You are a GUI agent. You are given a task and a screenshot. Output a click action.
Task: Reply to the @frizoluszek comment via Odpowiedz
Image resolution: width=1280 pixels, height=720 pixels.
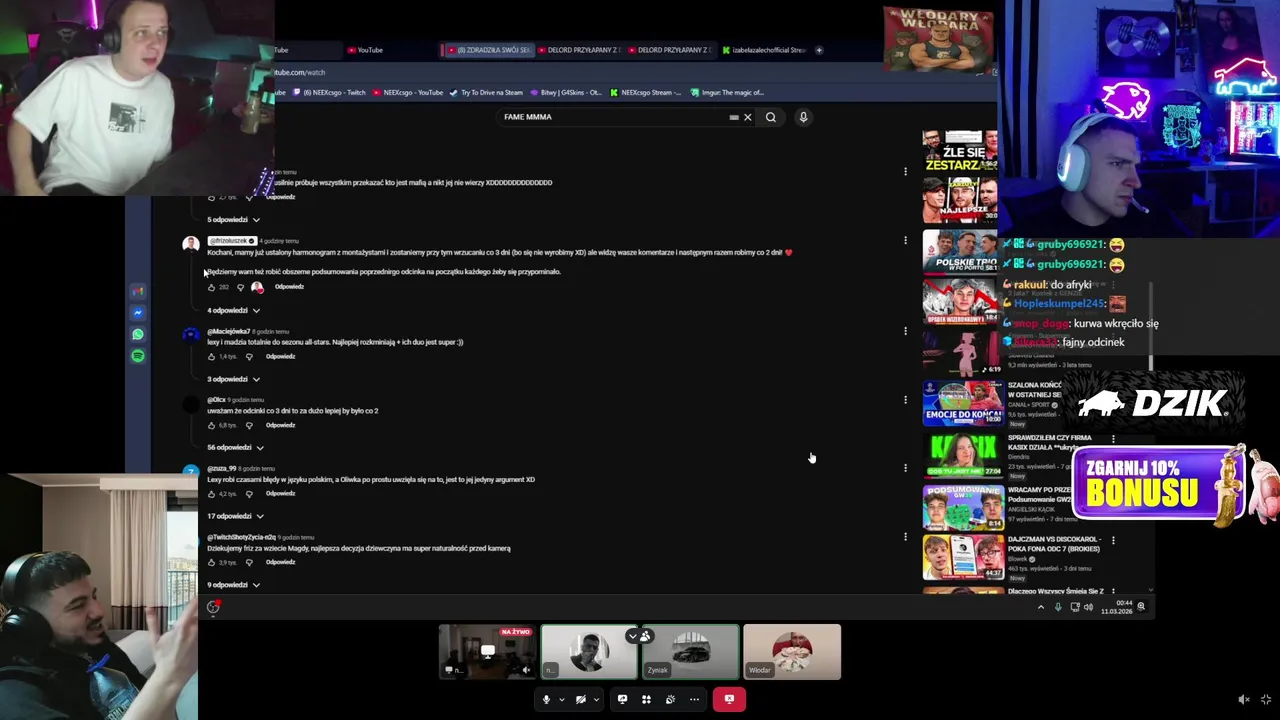[289, 287]
